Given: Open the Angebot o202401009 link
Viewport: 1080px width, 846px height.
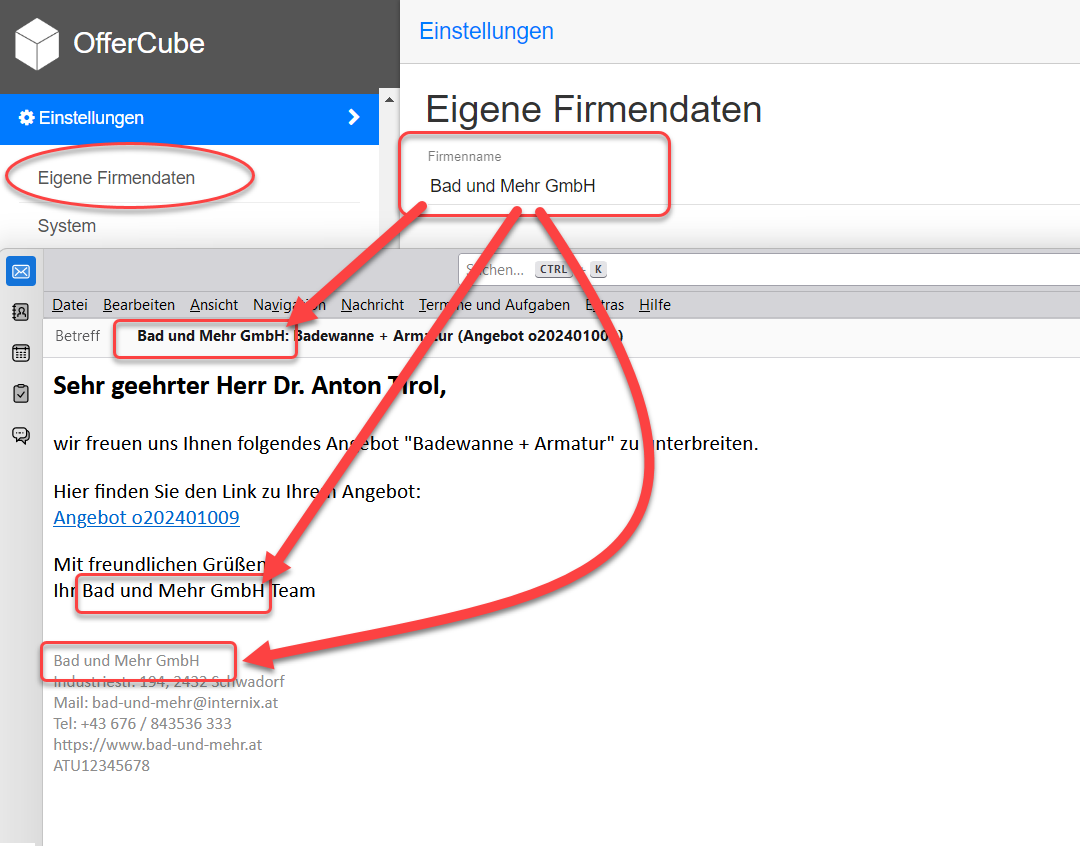Looking at the screenshot, I should 146,517.
